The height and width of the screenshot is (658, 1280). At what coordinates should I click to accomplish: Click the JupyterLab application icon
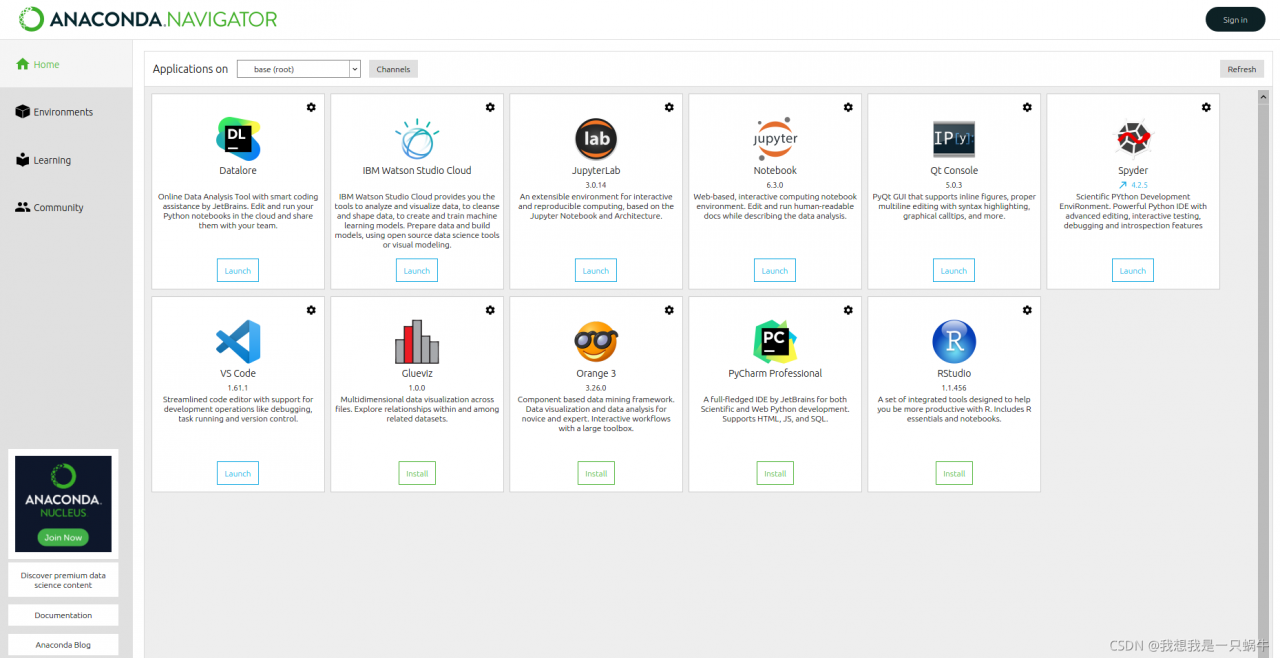point(596,139)
